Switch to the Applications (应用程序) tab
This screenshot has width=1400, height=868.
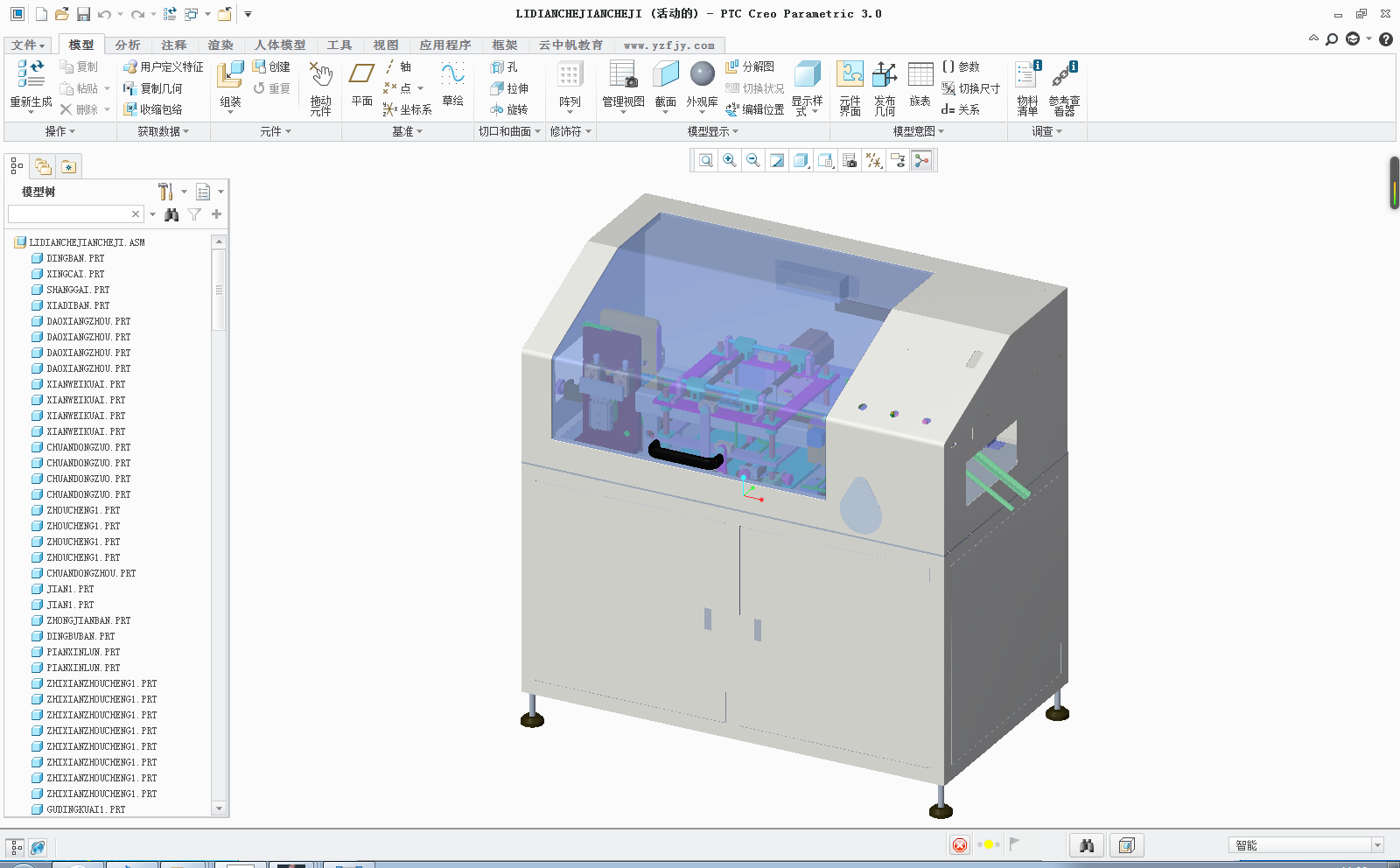point(445,45)
